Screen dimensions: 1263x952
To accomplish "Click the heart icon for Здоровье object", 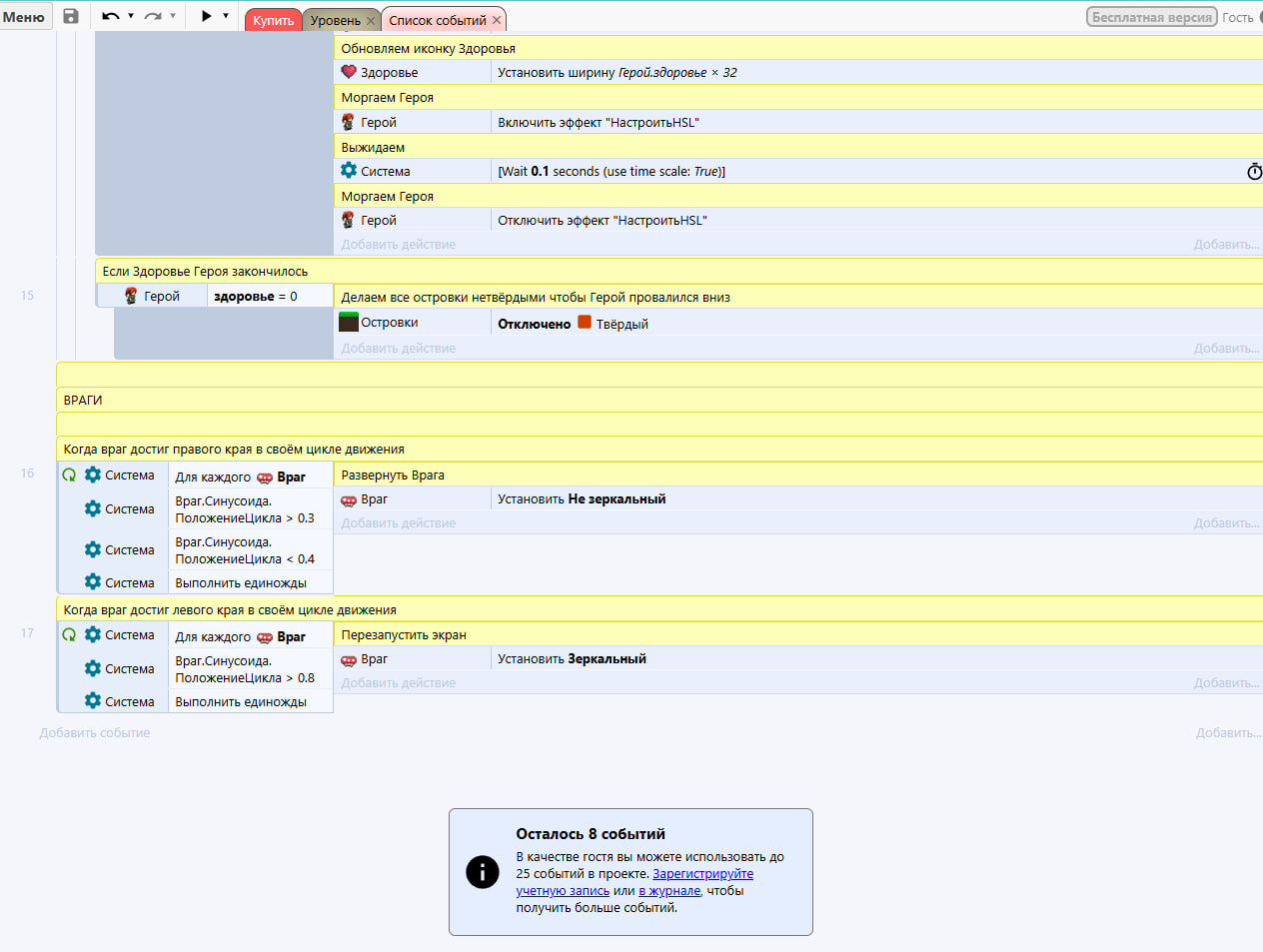I will pos(349,72).
